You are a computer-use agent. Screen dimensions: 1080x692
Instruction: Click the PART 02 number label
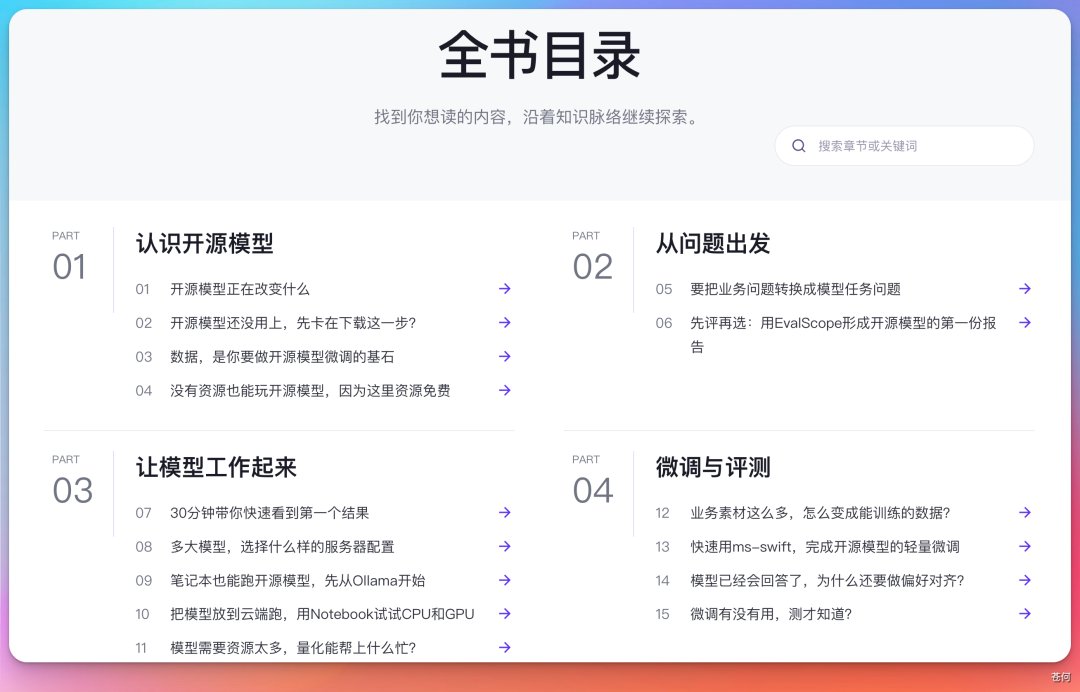592,266
